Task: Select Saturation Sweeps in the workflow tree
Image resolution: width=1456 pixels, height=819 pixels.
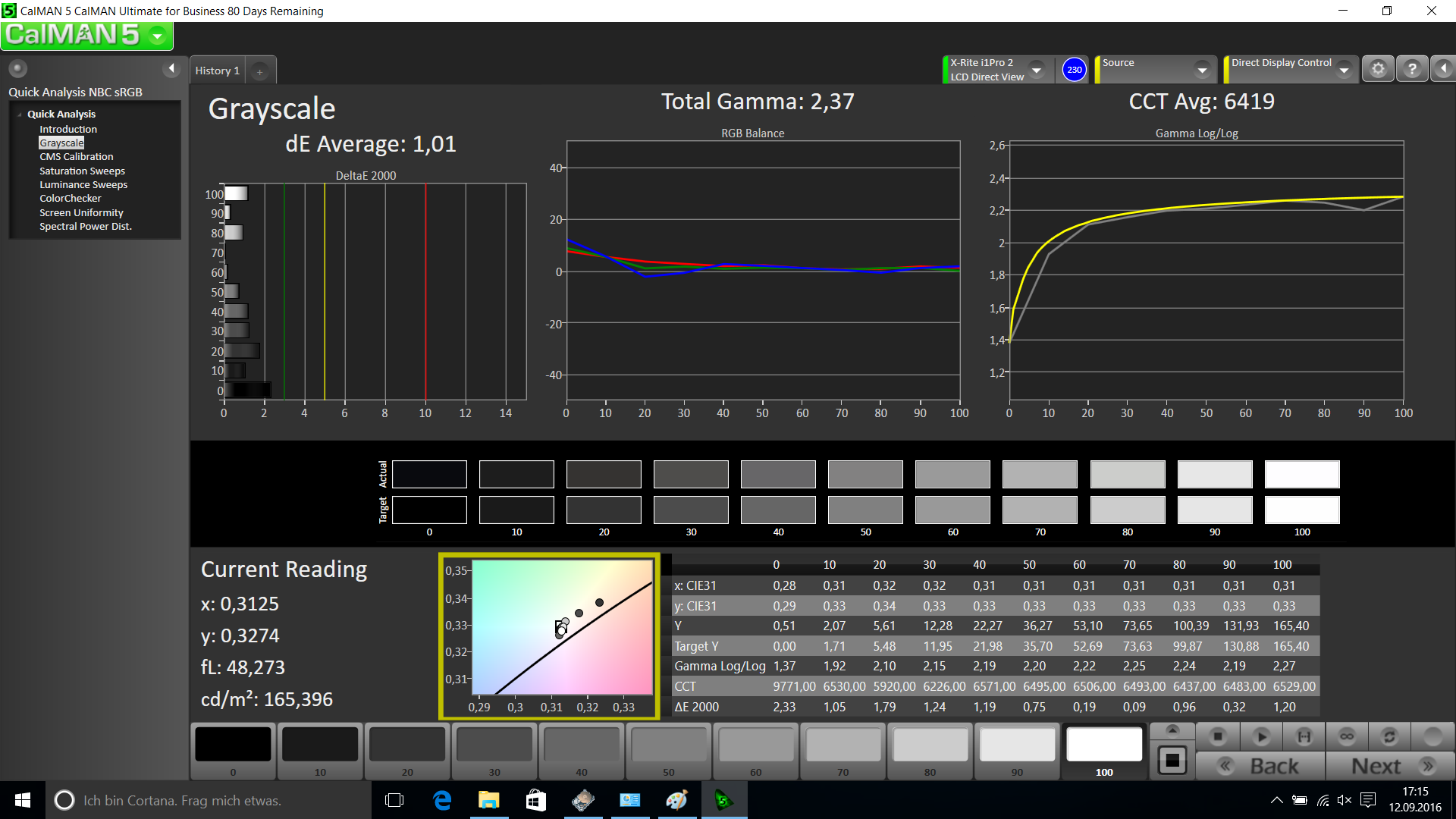Action: point(82,171)
